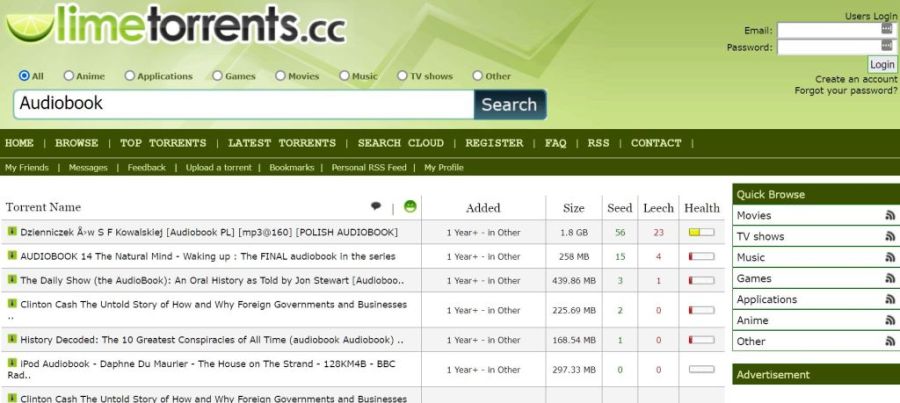Download icon for History Decoded torrent
Image resolution: width=900 pixels, height=403 pixels.
pos(12,339)
